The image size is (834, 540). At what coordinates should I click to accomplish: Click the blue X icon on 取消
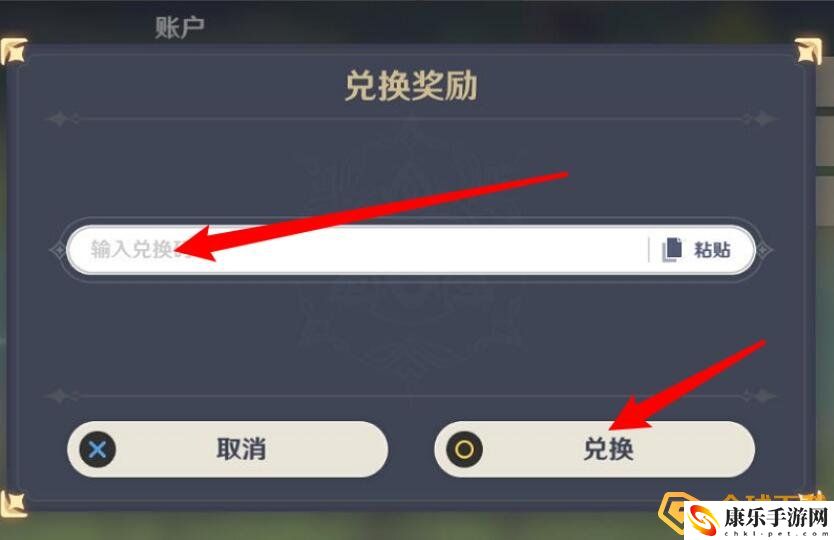pyautogui.click(x=97, y=450)
